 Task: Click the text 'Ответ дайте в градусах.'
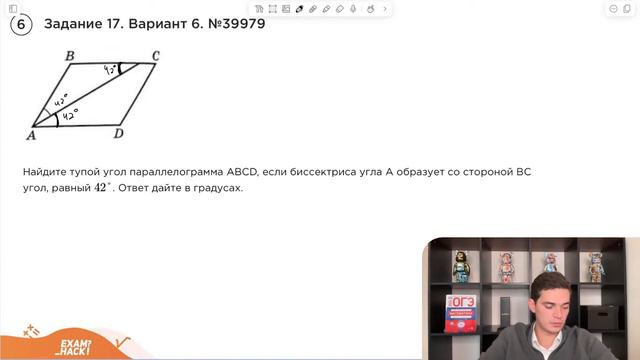tap(180, 188)
